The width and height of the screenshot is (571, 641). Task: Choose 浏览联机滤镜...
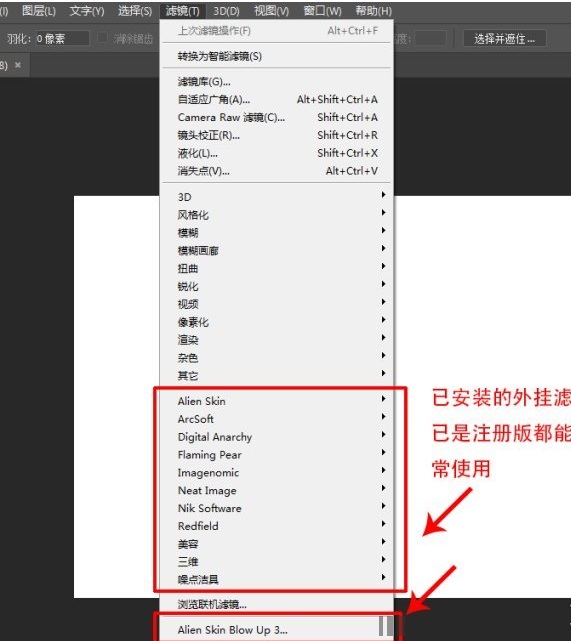coord(277,604)
